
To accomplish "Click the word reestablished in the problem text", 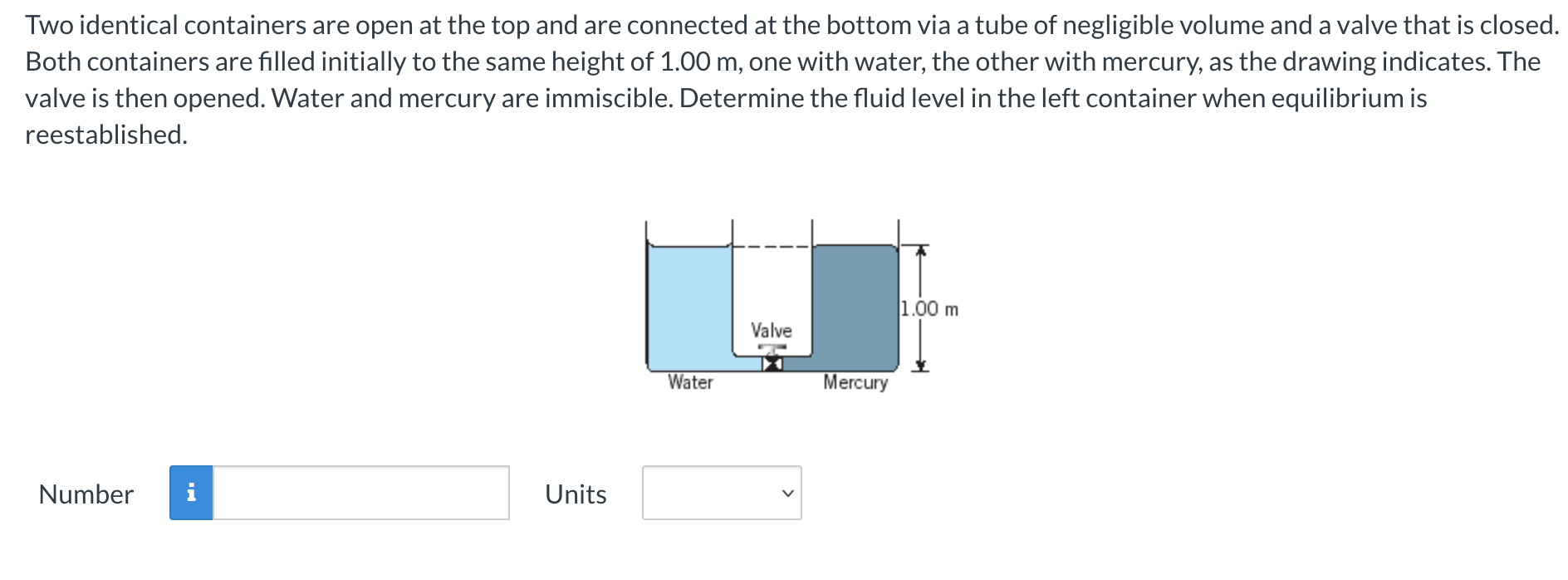I will [106, 133].
